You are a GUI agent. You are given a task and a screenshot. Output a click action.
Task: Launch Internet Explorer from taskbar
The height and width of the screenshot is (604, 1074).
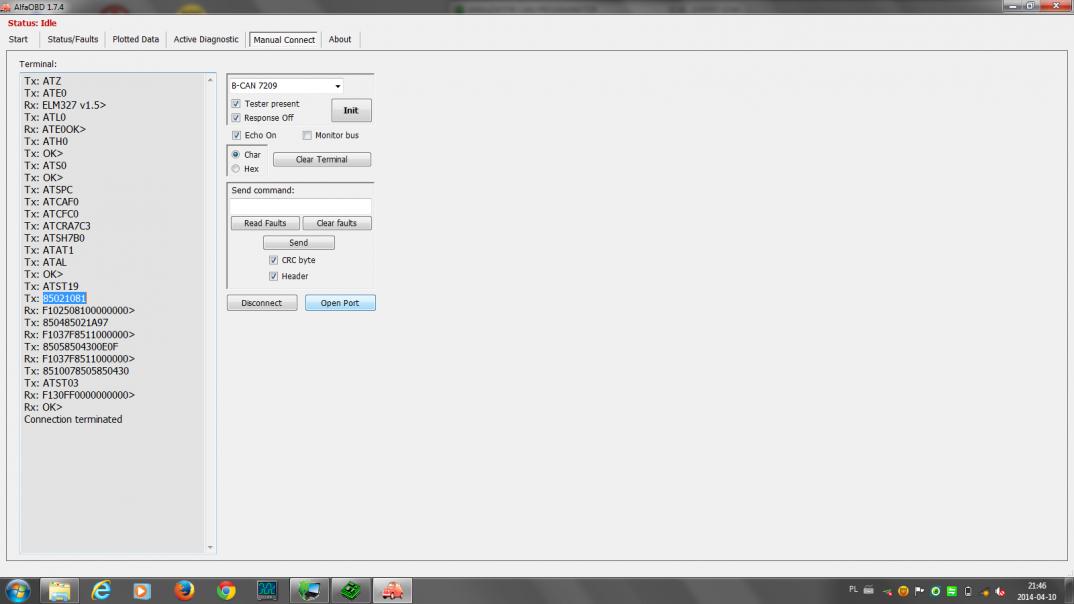[x=101, y=590]
